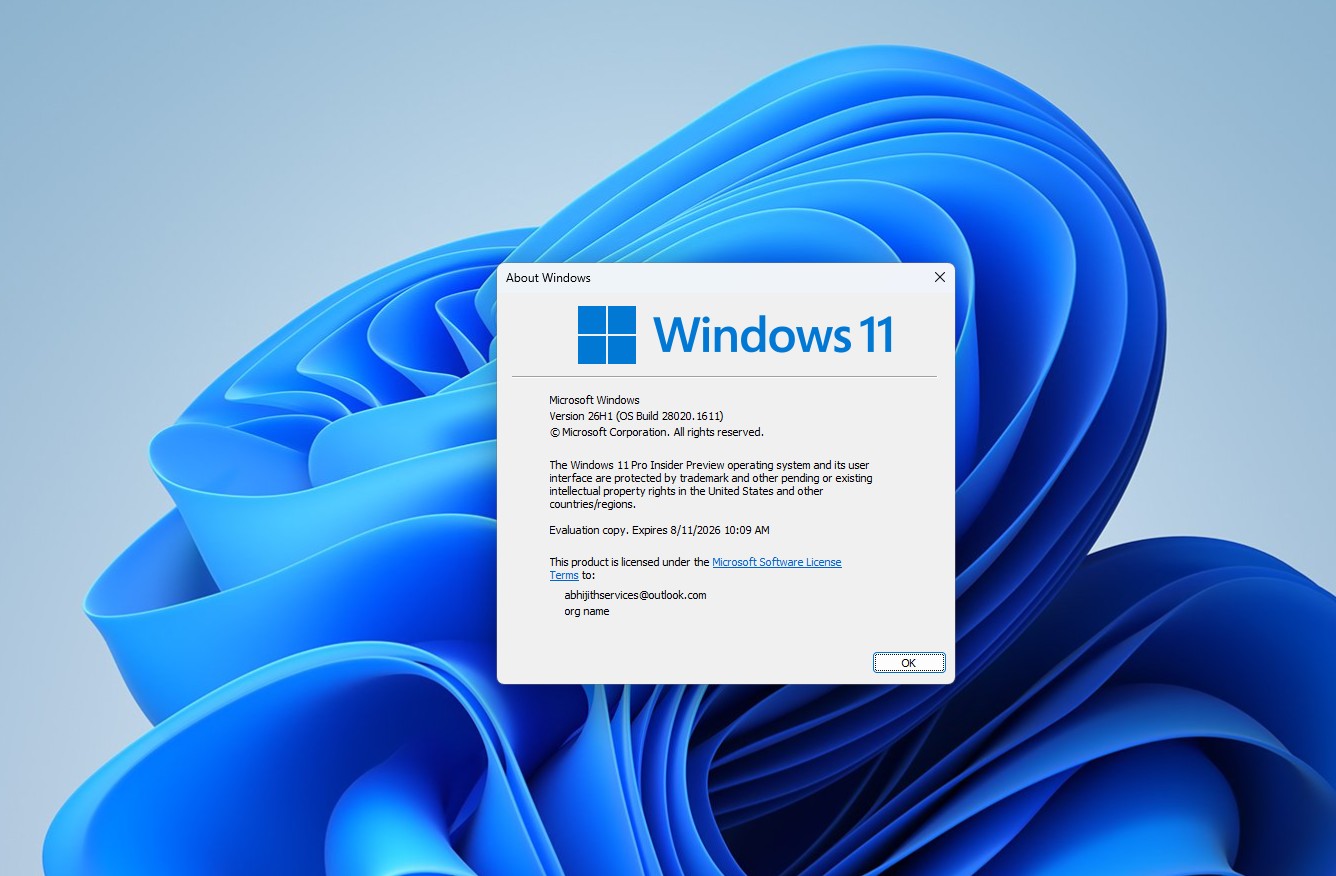Image resolution: width=1336 pixels, height=876 pixels.
Task: Select the copyright notice line
Action: (655, 432)
